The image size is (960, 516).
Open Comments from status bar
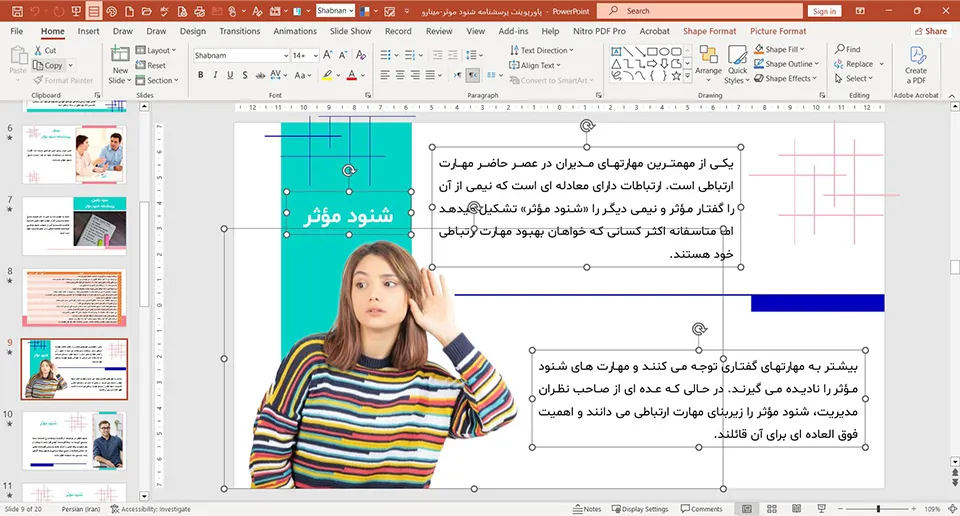[x=702, y=509]
